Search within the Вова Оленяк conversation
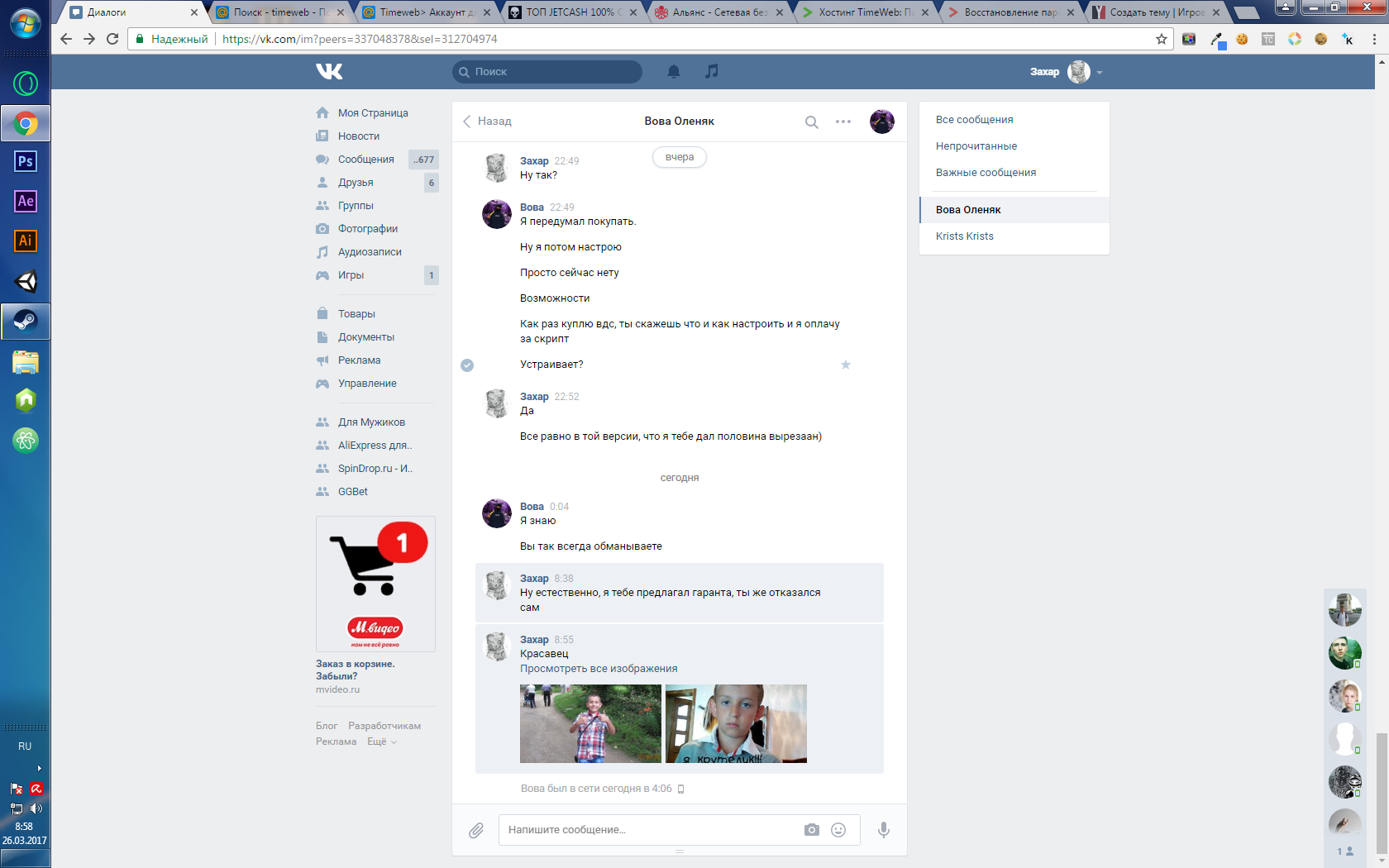 click(811, 122)
